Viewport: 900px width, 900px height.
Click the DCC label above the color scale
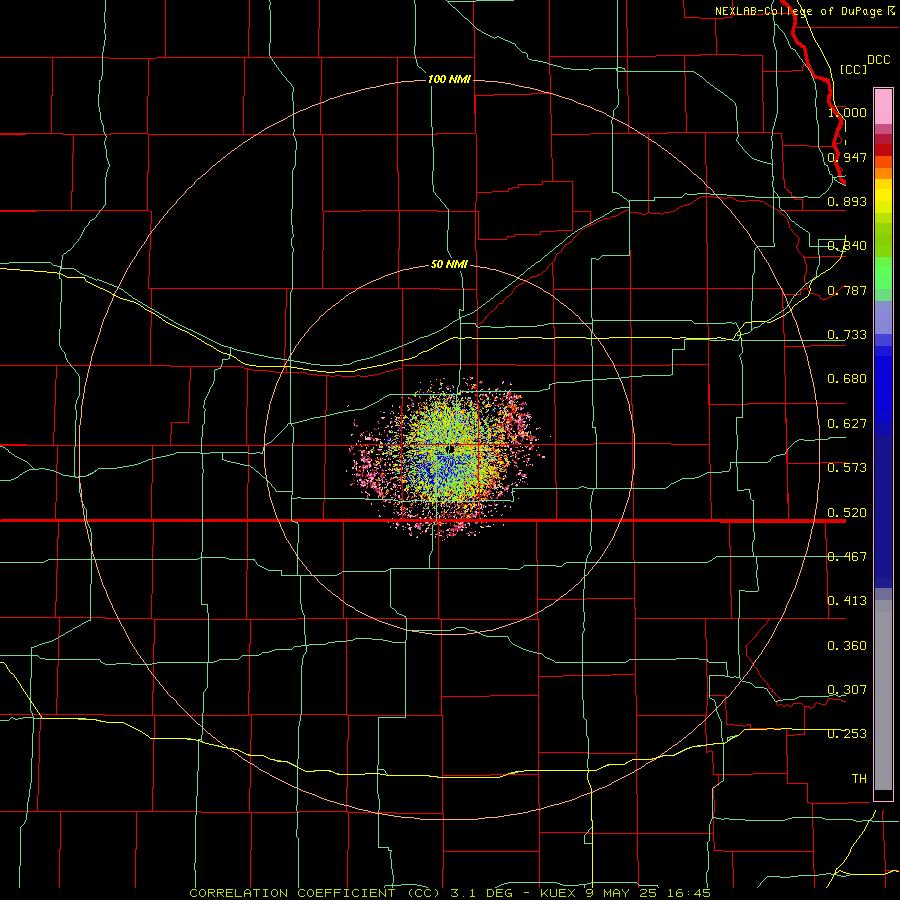[879, 60]
